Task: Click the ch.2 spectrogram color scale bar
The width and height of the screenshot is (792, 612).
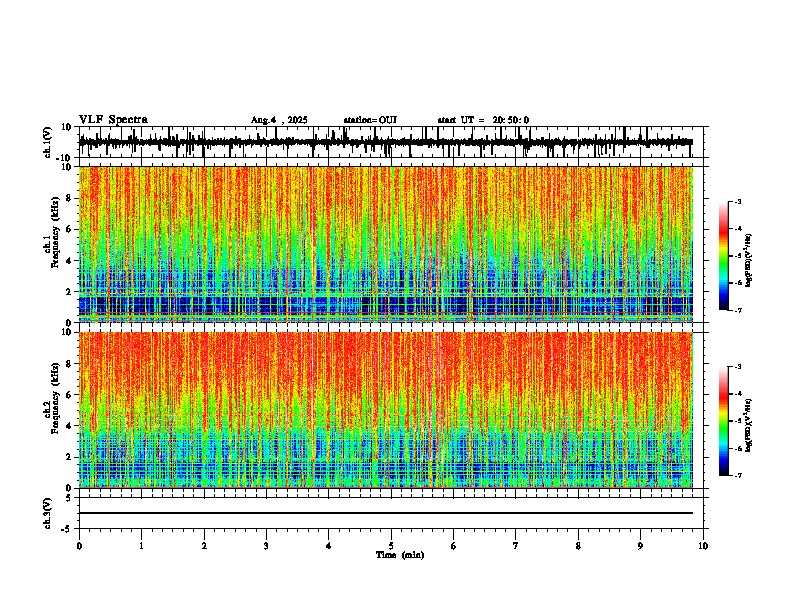Action: [724, 421]
